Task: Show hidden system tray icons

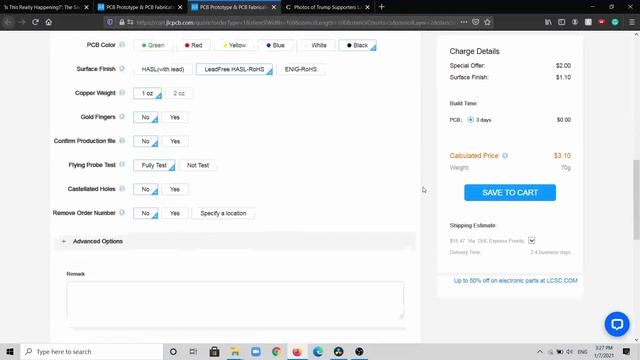Action: point(540,351)
